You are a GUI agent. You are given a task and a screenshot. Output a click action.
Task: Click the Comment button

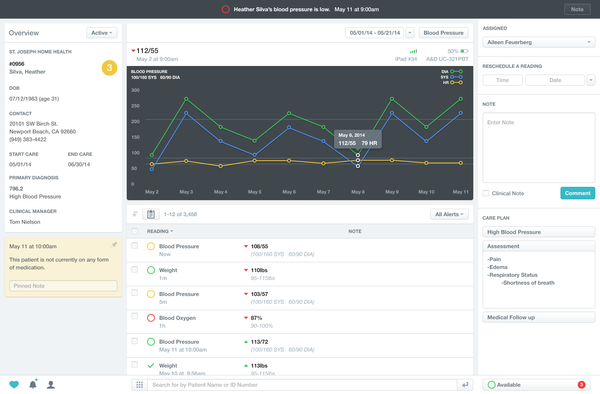578,193
